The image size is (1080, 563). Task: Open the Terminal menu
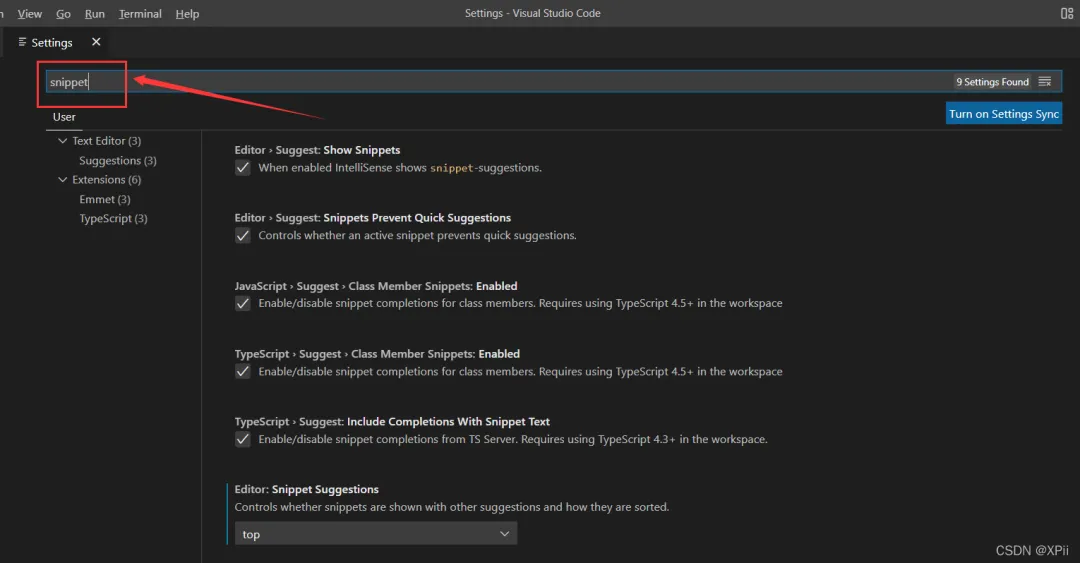pyautogui.click(x=140, y=14)
